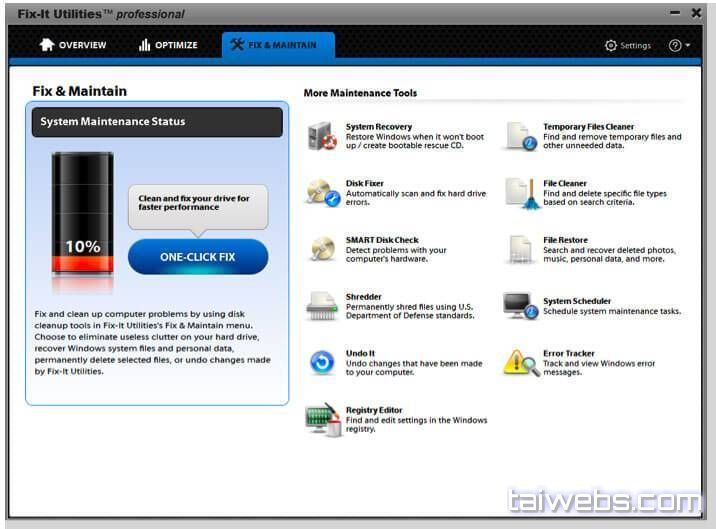The width and height of the screenshot is (716, 529).
Task: Click the Shredder tool icon
Action: click(322, 305)
